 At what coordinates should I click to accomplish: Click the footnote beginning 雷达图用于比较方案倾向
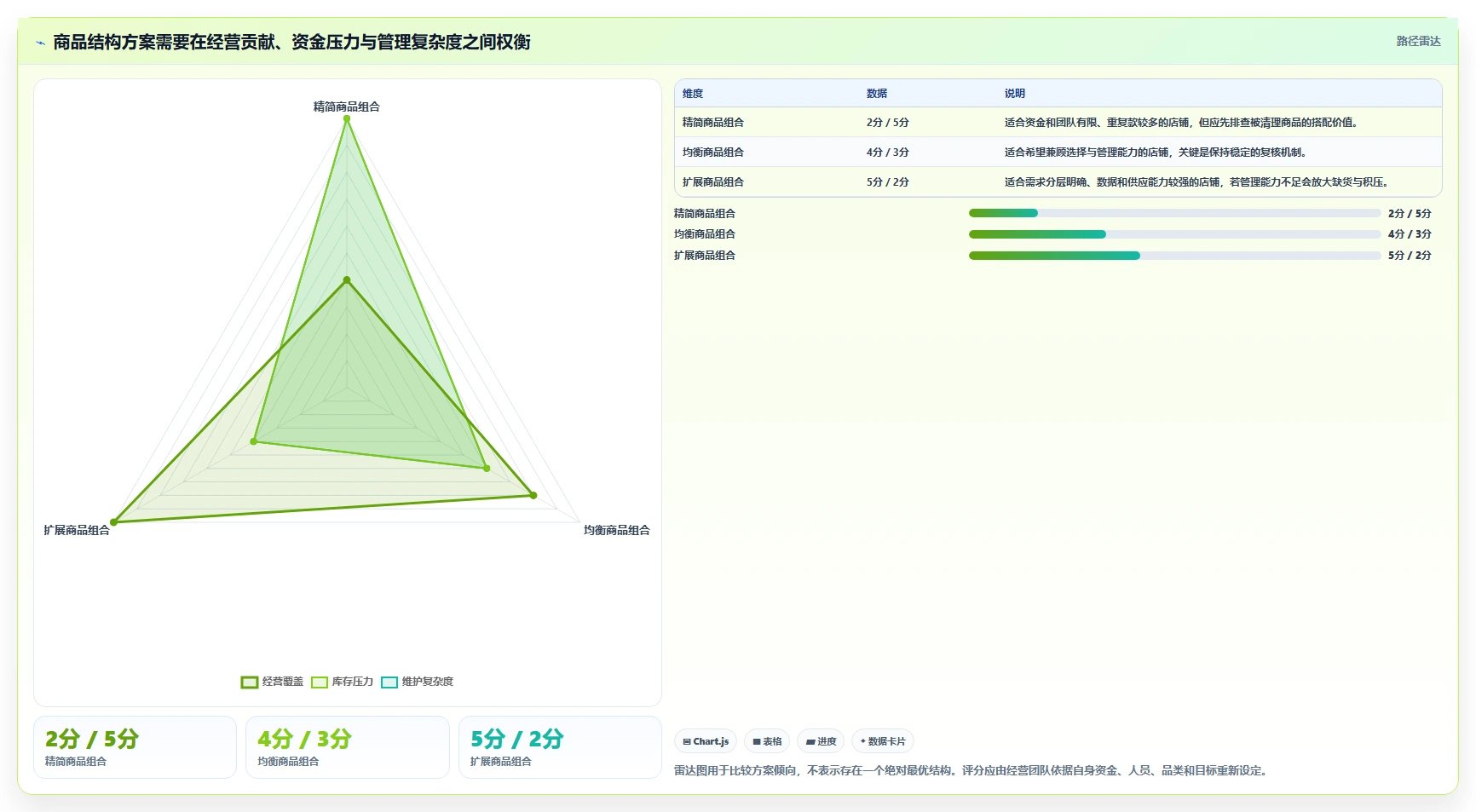point(972,770)
